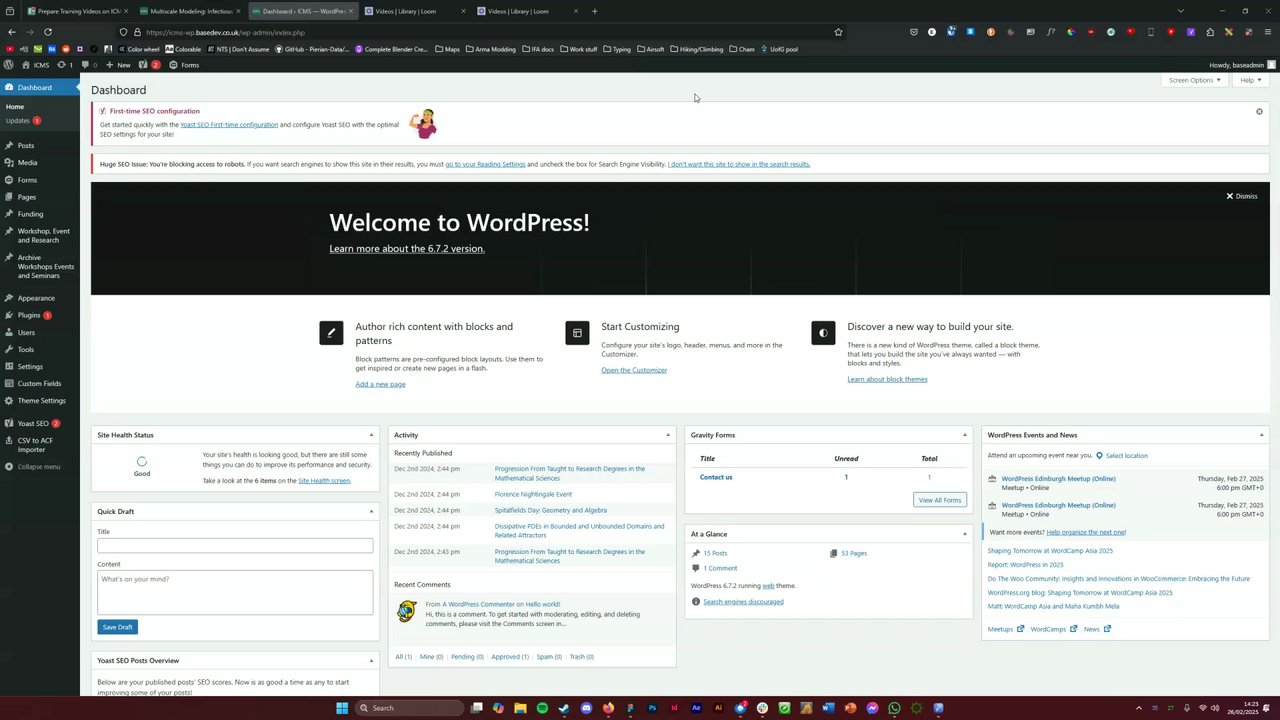Bookmark this page with the star icon
Screen dimensions: 1280x720
click(x=838, y=32)
